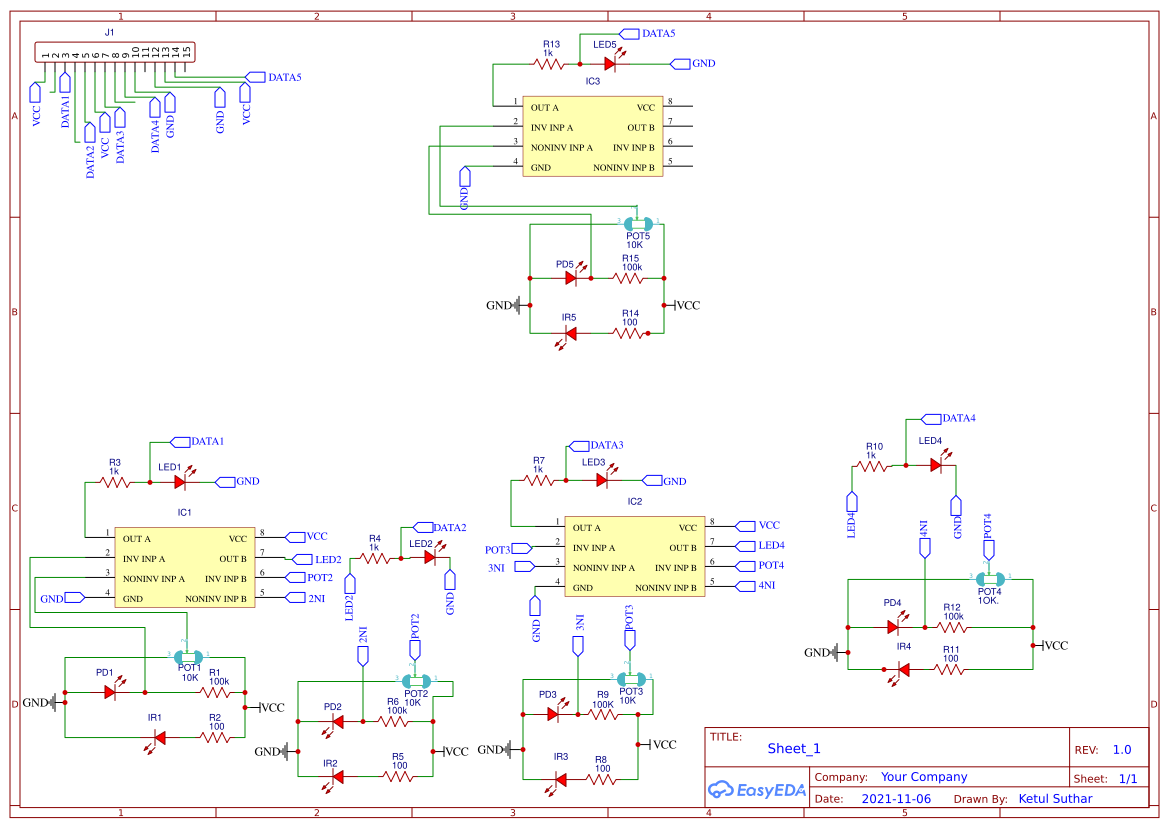This screenshot has width=1169, height=828.
Task: Click the IR5 infrared emitter symbol
Action: (570, 332)
